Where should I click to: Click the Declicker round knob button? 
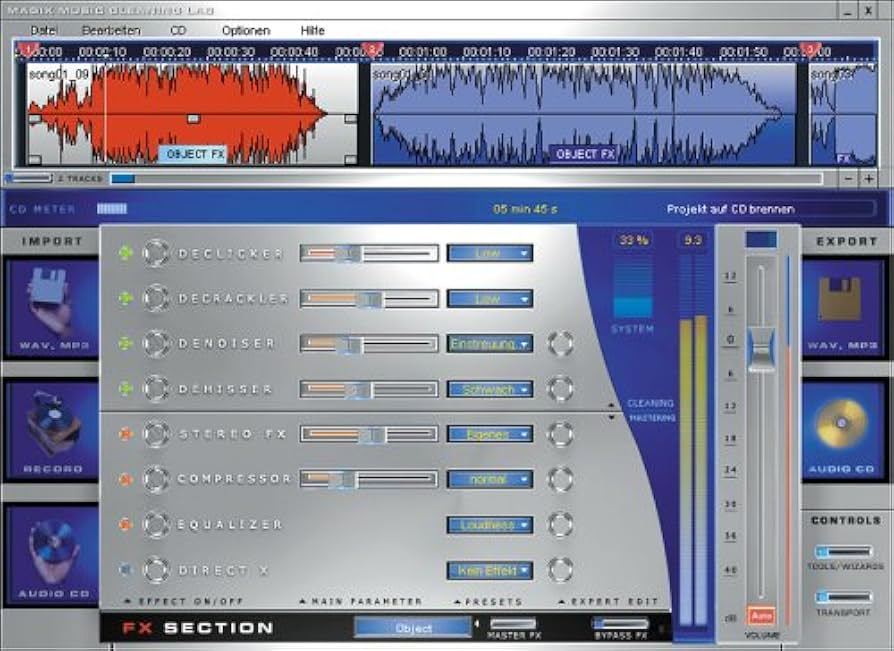155,253
